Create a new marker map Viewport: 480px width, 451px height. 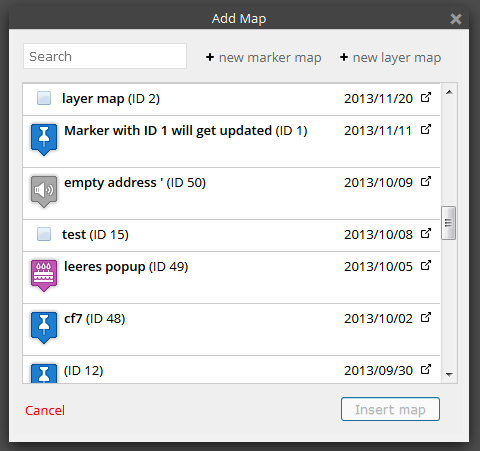click(263, 58)
